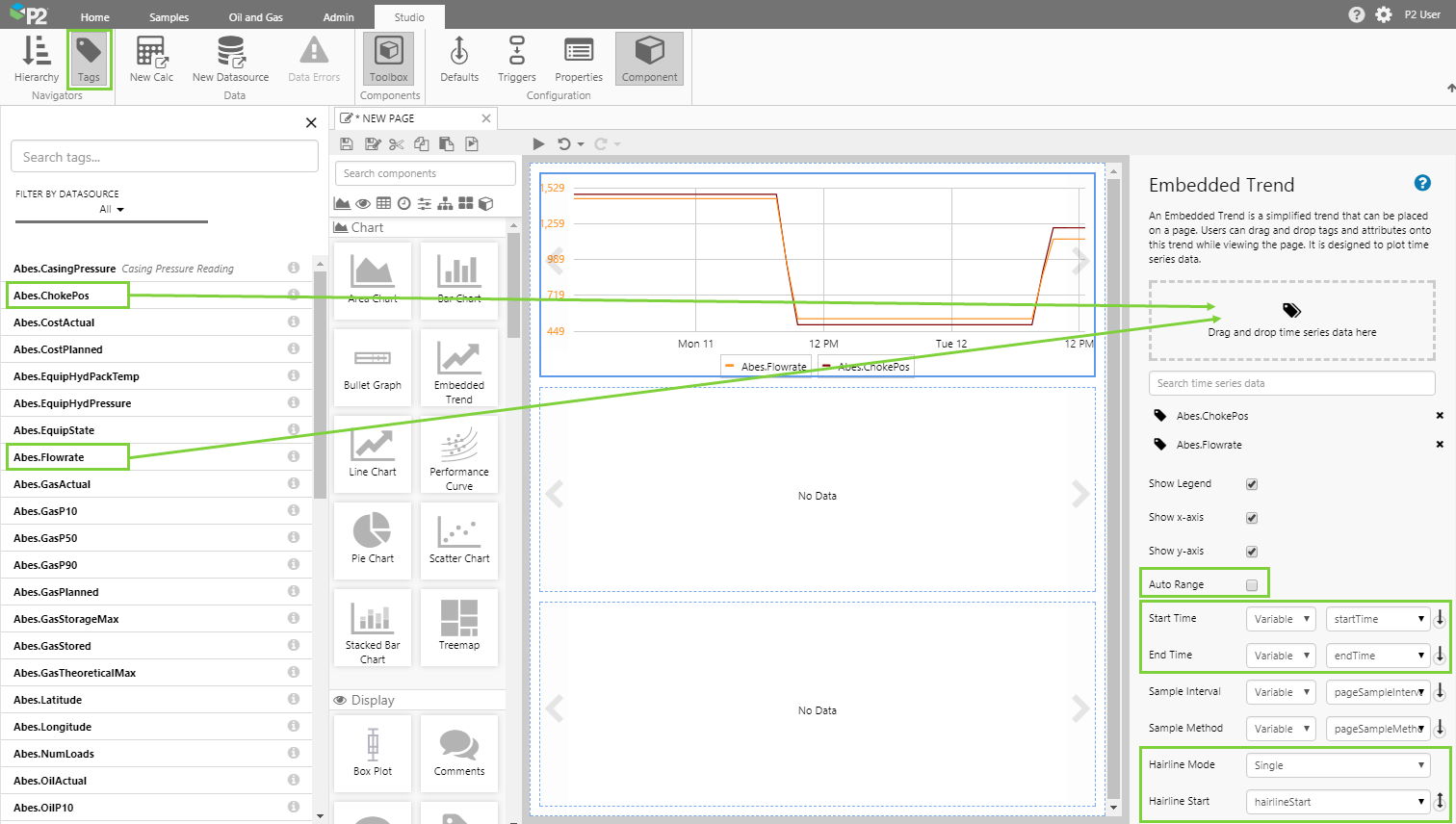The width and height of the screenshot is (1456, 824).
Task: Go to the Admin tab
Action: pos(338,17)
